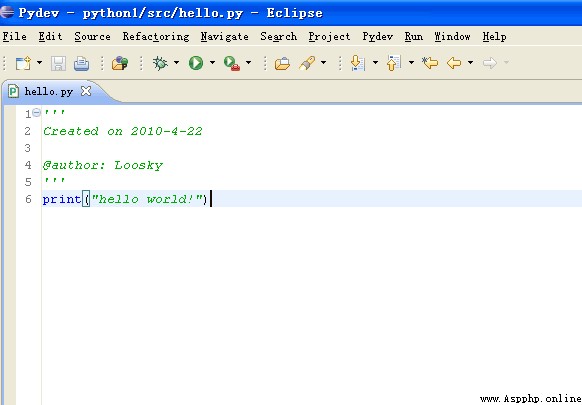Click the Open folder icon
Image resolution: width=582 pixels, height=405 pixels.
(x=282, y=63)
